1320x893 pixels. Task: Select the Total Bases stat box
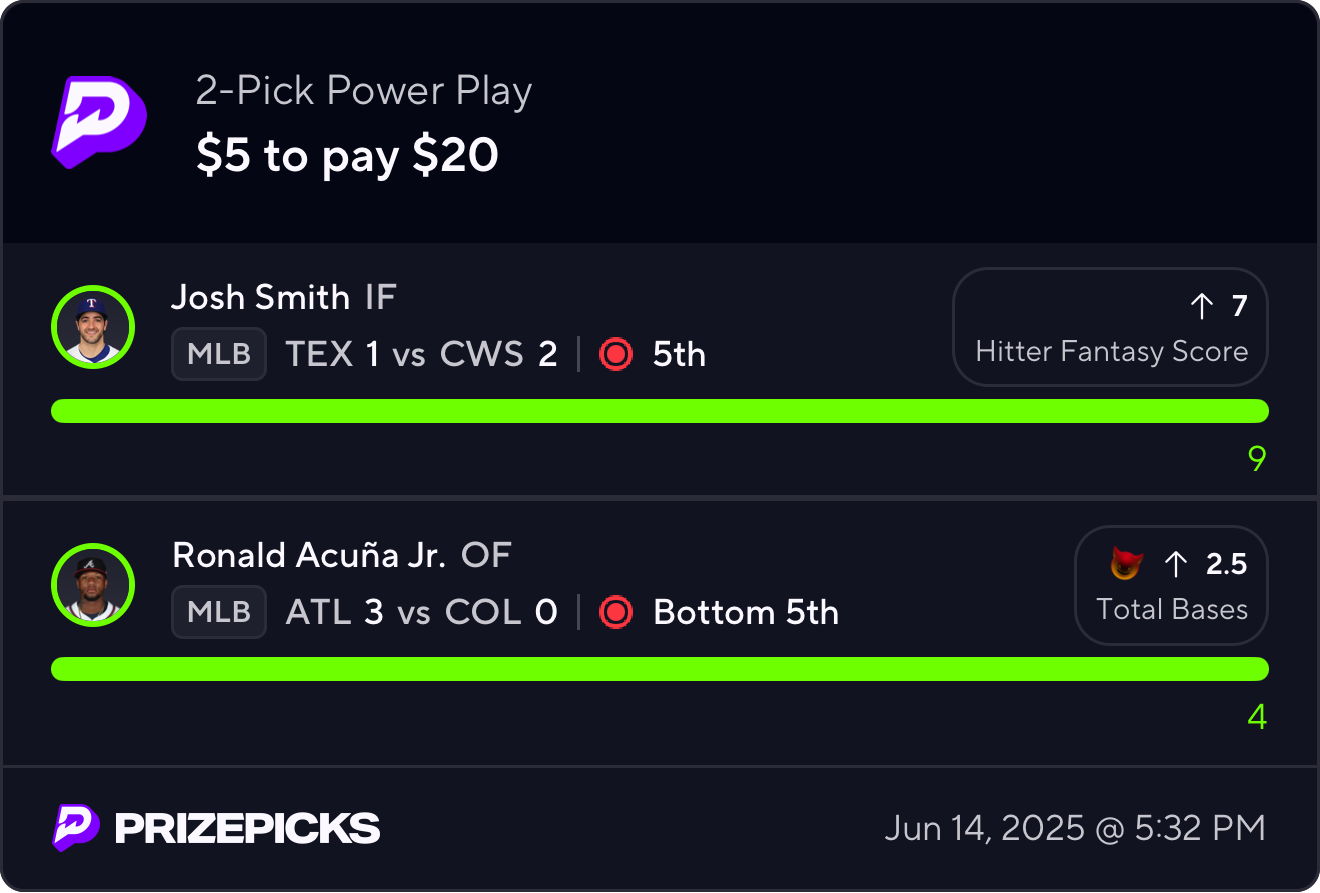pos(1171,585)
